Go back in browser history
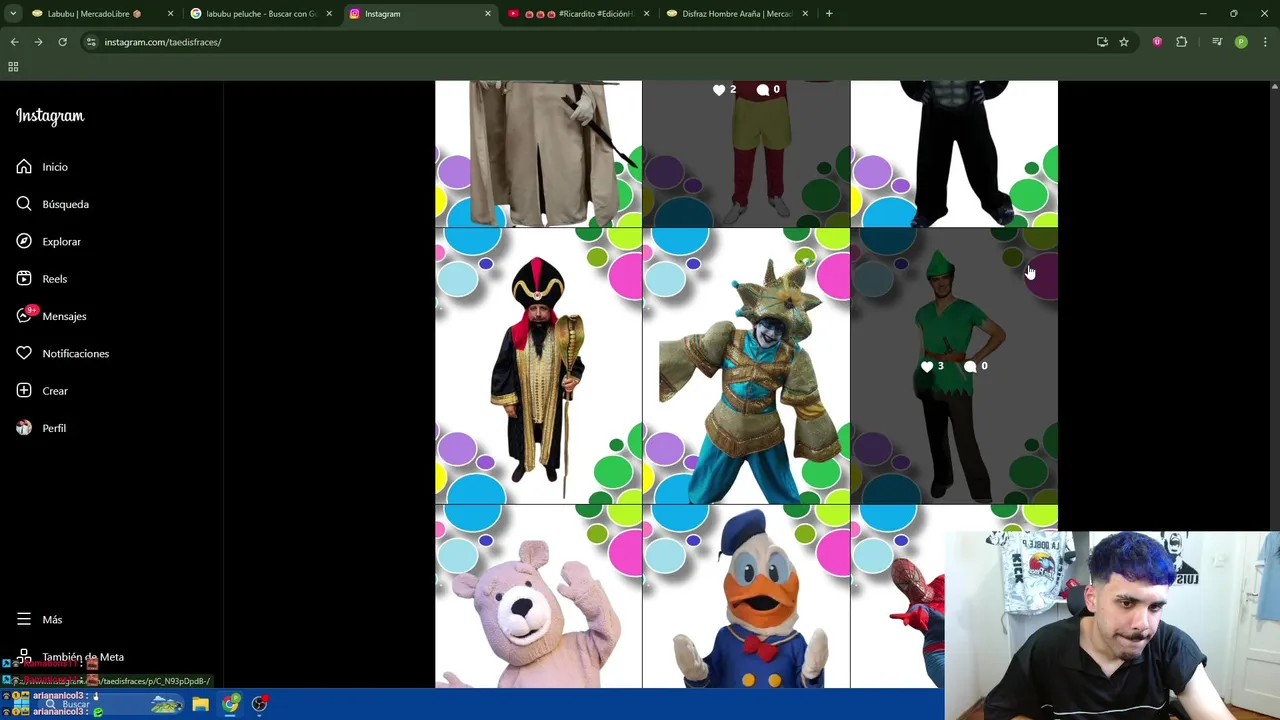Screen dimensions: 1280x720 (x=14, y=42)
